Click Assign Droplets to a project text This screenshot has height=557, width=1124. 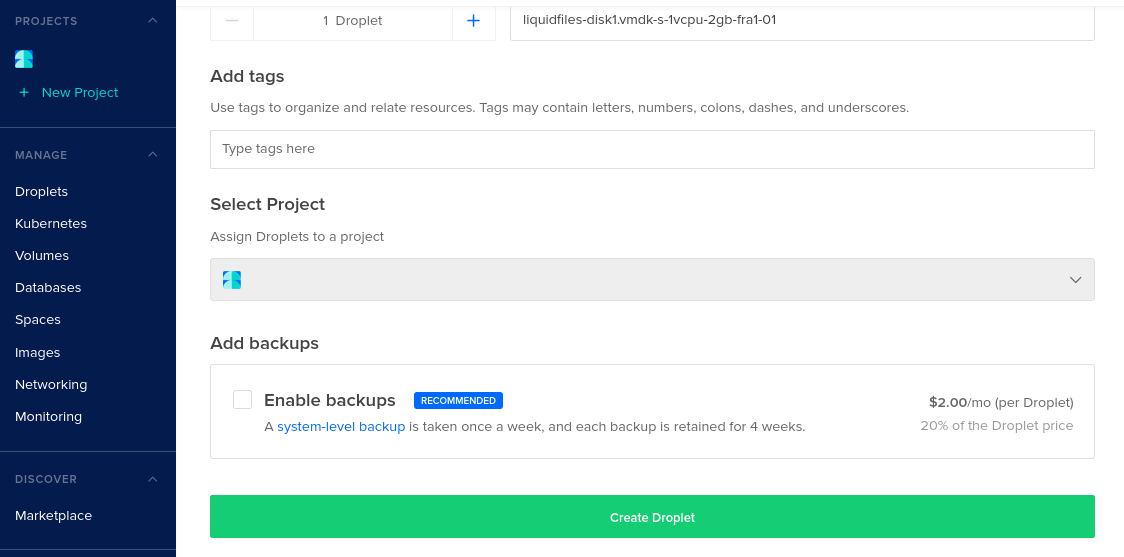pyautogui.click(x=297, y=237)
